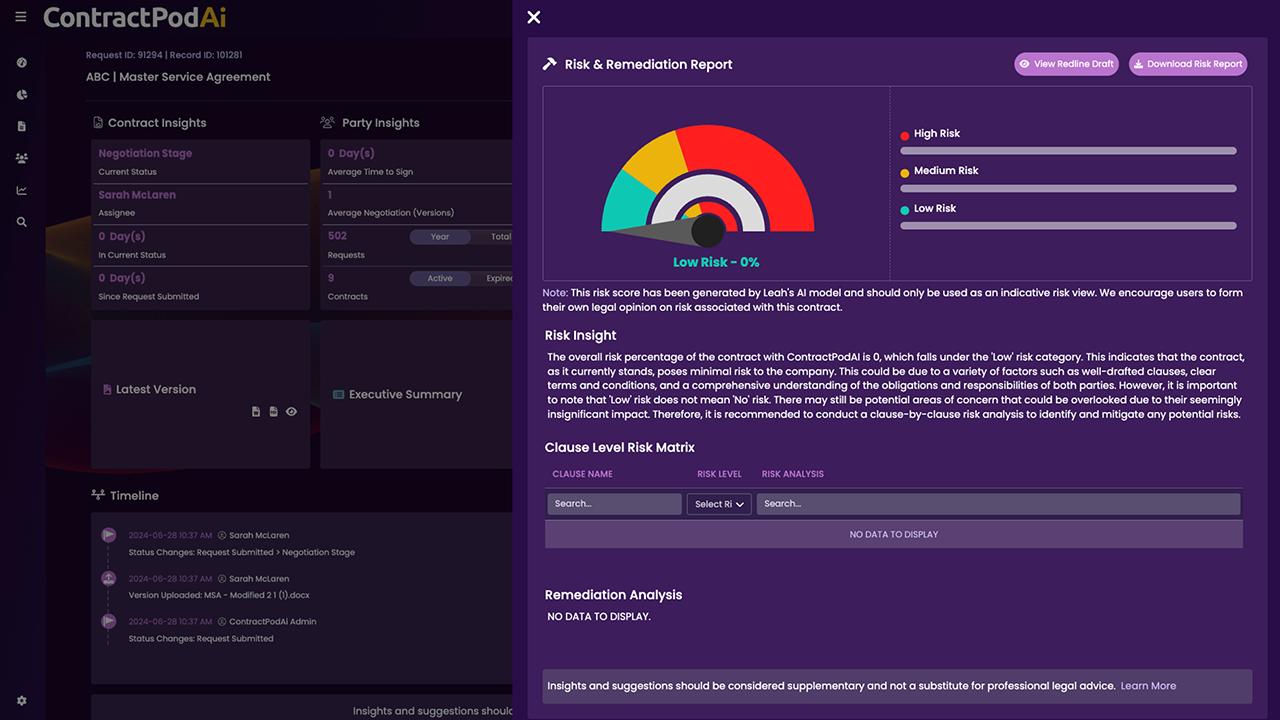The height and width of the screenshot is (720, 1280).
Task: Click the Download Risk Report button
Action: (1188, 64)
